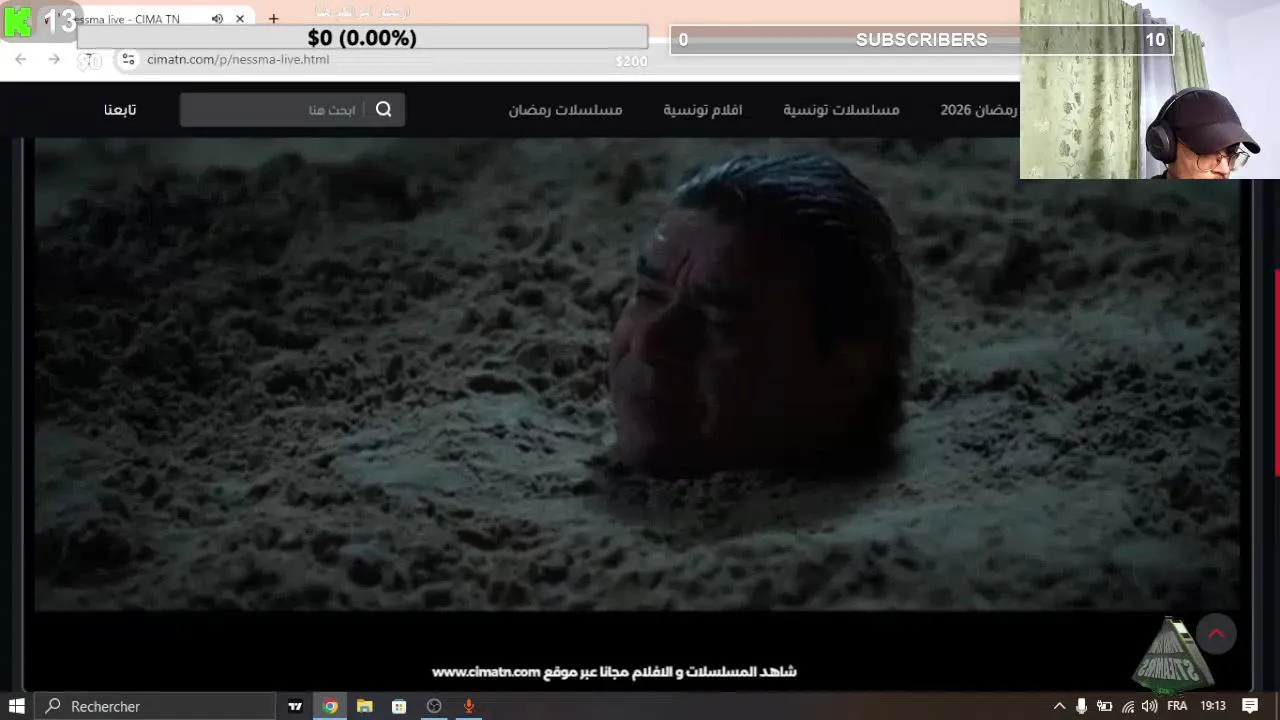The height and width of the screenshot is (720, 1280).
Task: Click the 19:13 taskbar clock
Action: click(1213, 706)
